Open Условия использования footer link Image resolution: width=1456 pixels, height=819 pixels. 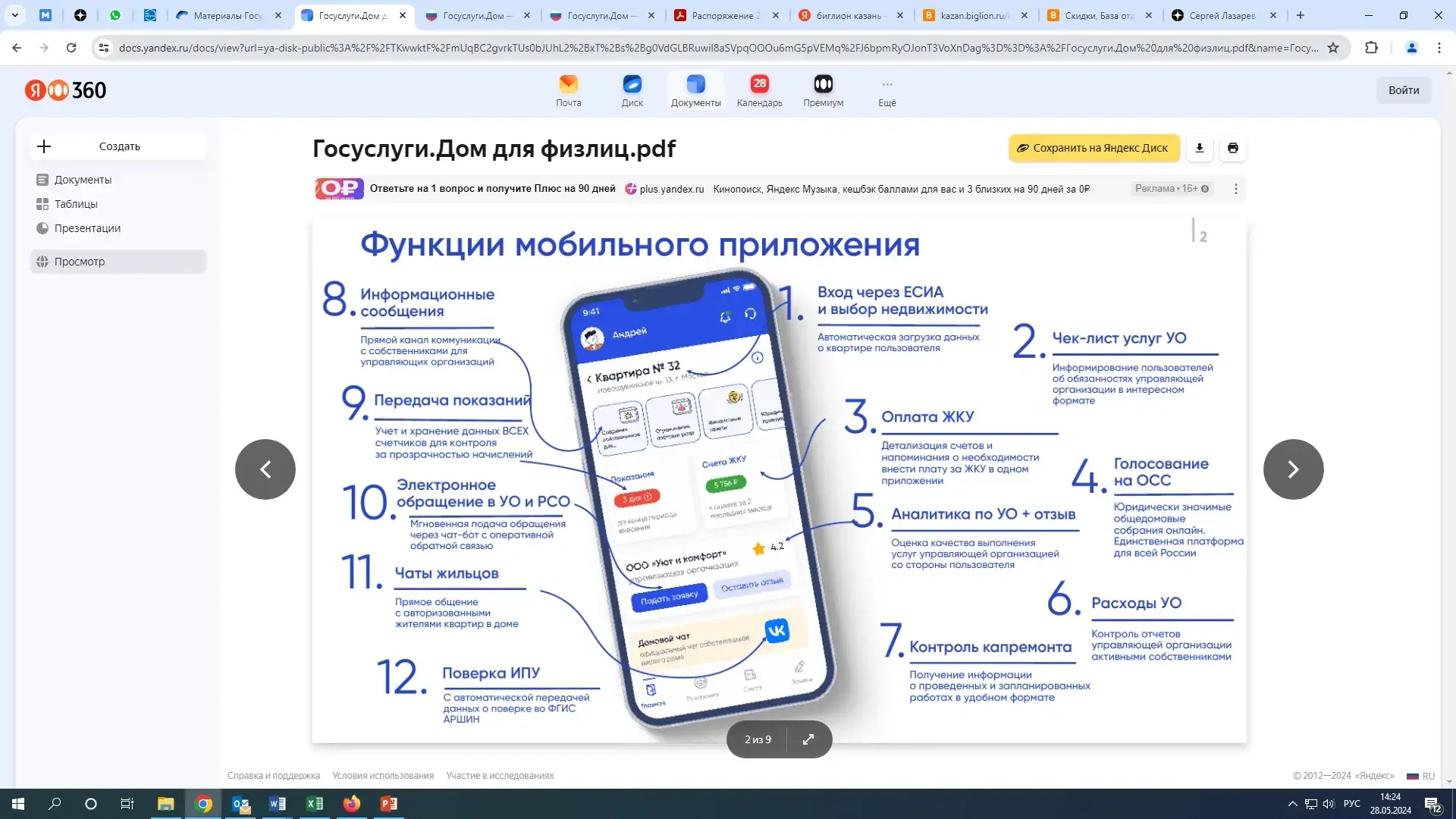[383, 776]
